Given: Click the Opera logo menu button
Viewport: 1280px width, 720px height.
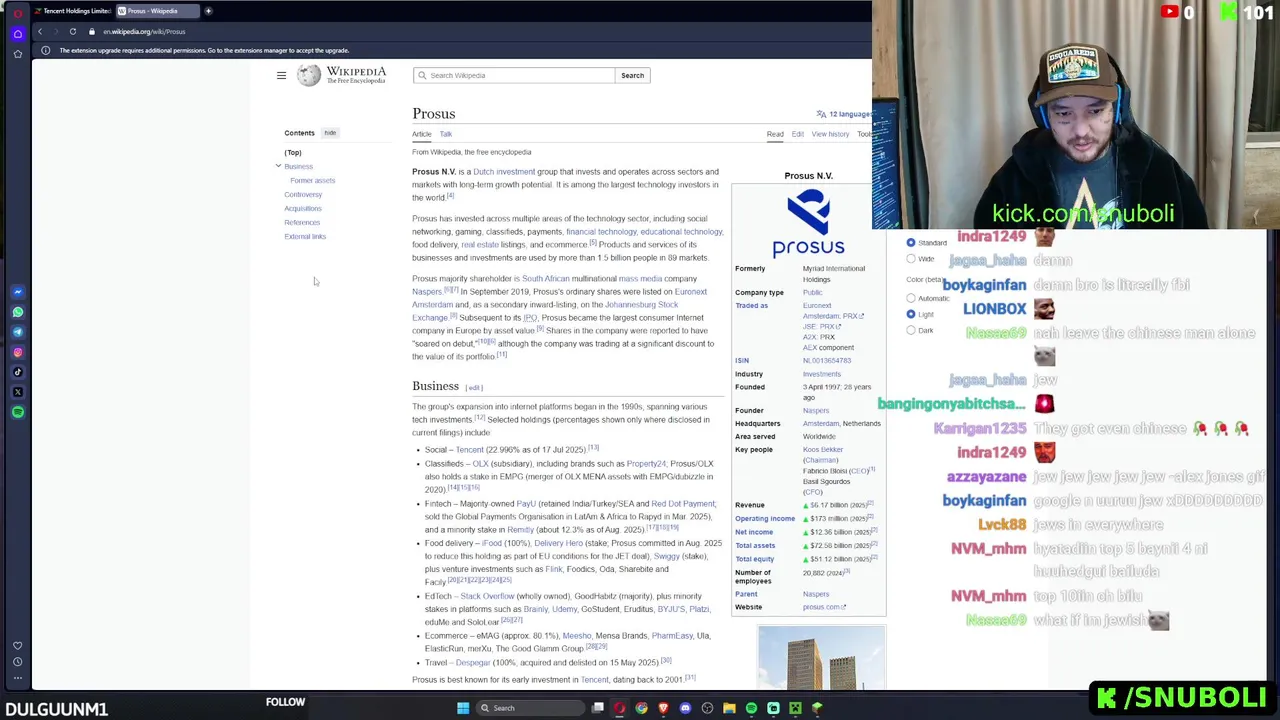Looking at the screenshot, I should tap(18, 13).
